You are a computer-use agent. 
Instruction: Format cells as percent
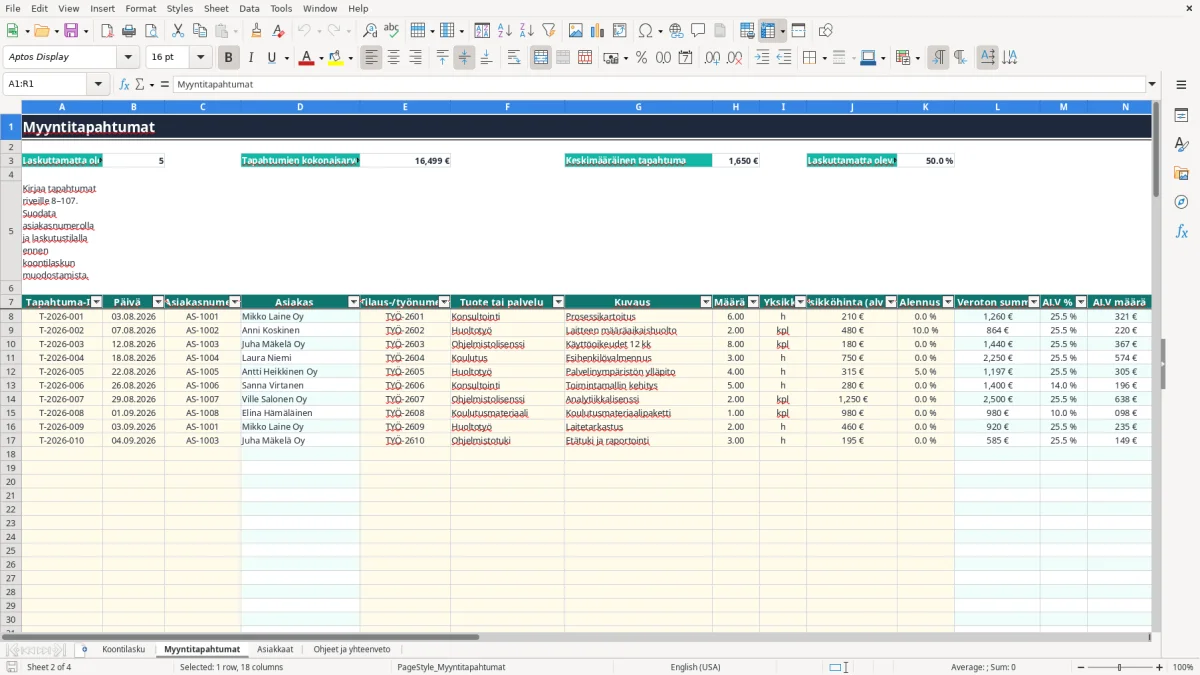(x=641, y=58)
